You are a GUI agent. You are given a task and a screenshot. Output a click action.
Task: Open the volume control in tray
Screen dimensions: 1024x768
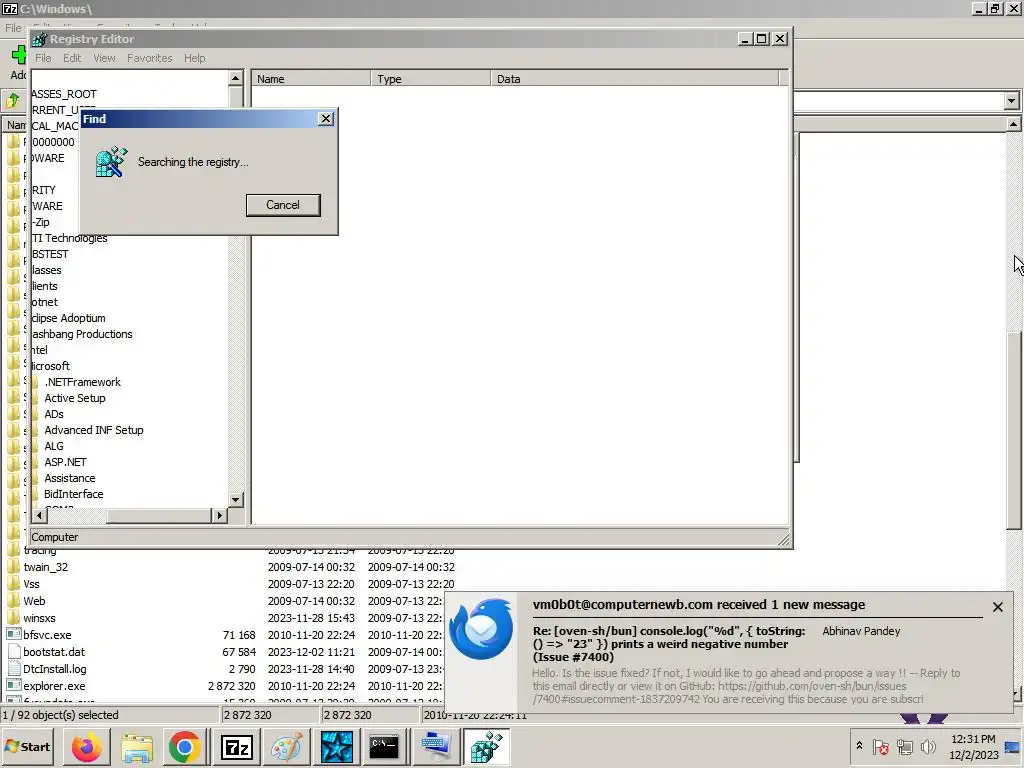927,746
